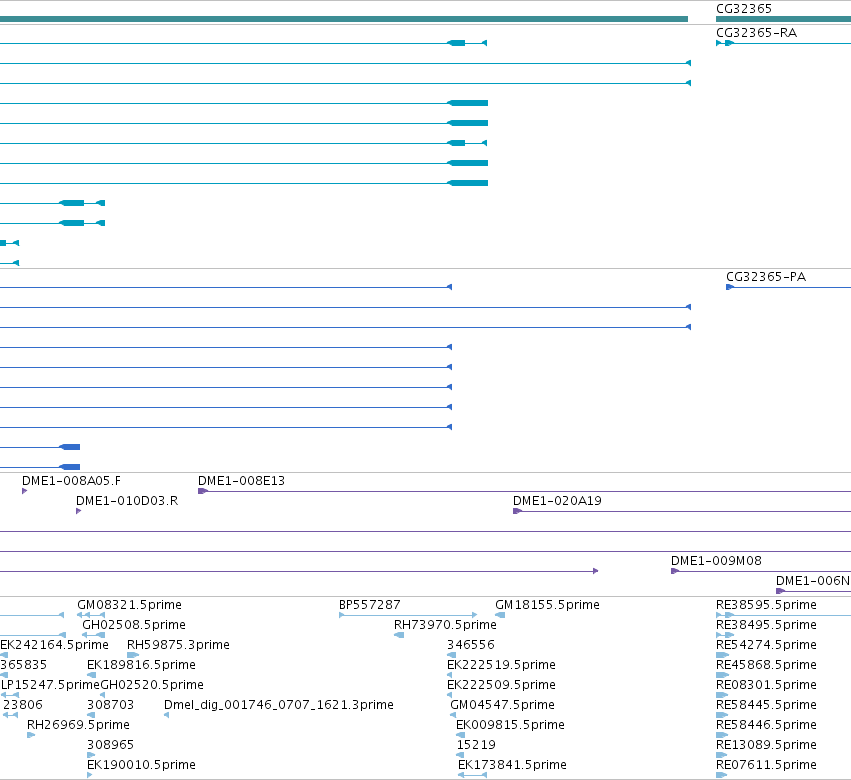Click the CG32365-PA protein label
Image resolution: width=851 pixels, height=780 pixels.
pos(766,277)
